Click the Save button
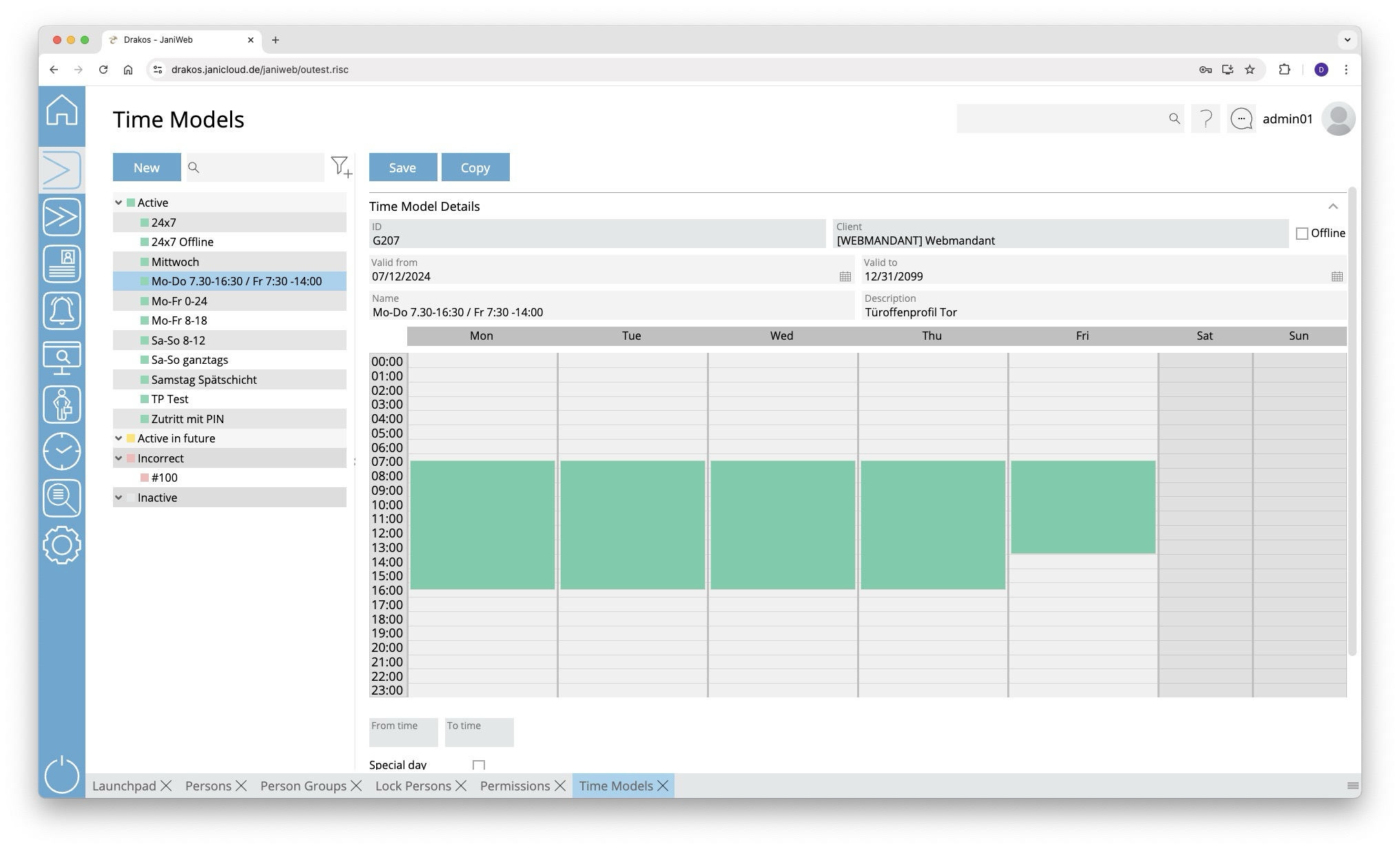 [402, 167]
